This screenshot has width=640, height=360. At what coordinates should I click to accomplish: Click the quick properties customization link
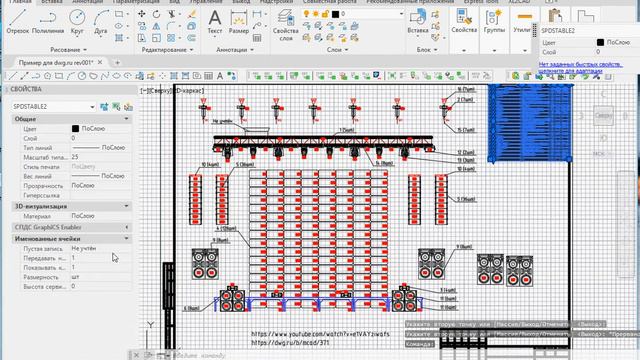click(x=580, y=67)
